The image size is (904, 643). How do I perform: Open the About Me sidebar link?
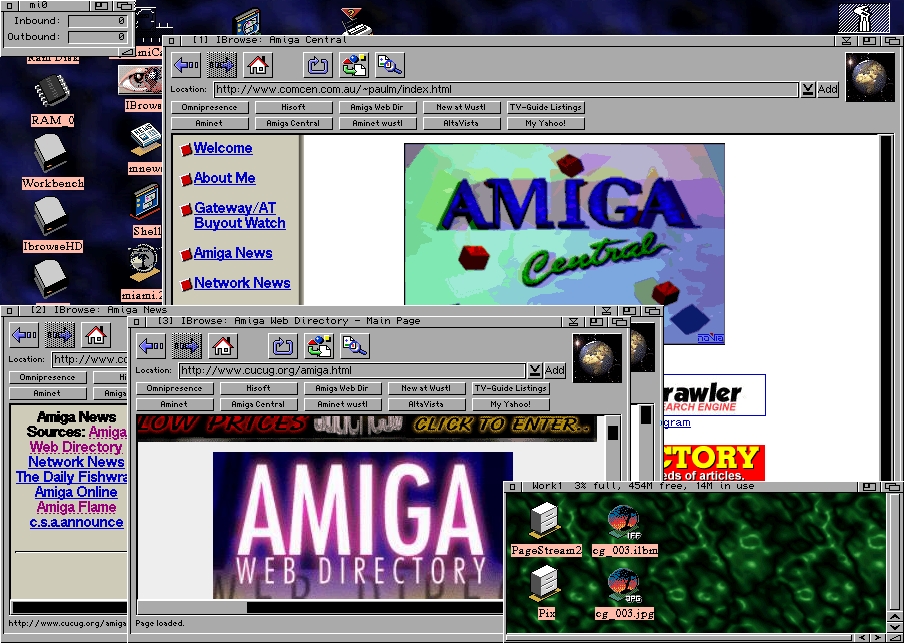point(224,178)
